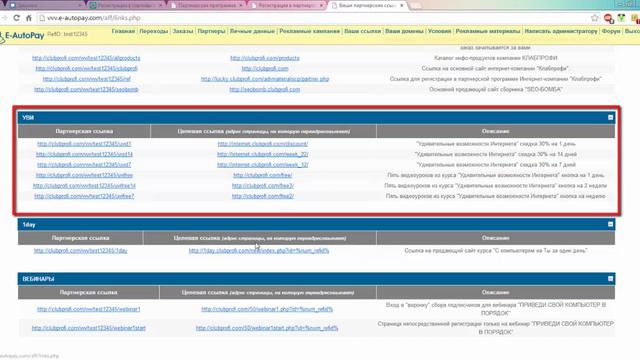Open the target link clubprofi.com/free2/
Screen dimensions: 640x360
[262, 196]
